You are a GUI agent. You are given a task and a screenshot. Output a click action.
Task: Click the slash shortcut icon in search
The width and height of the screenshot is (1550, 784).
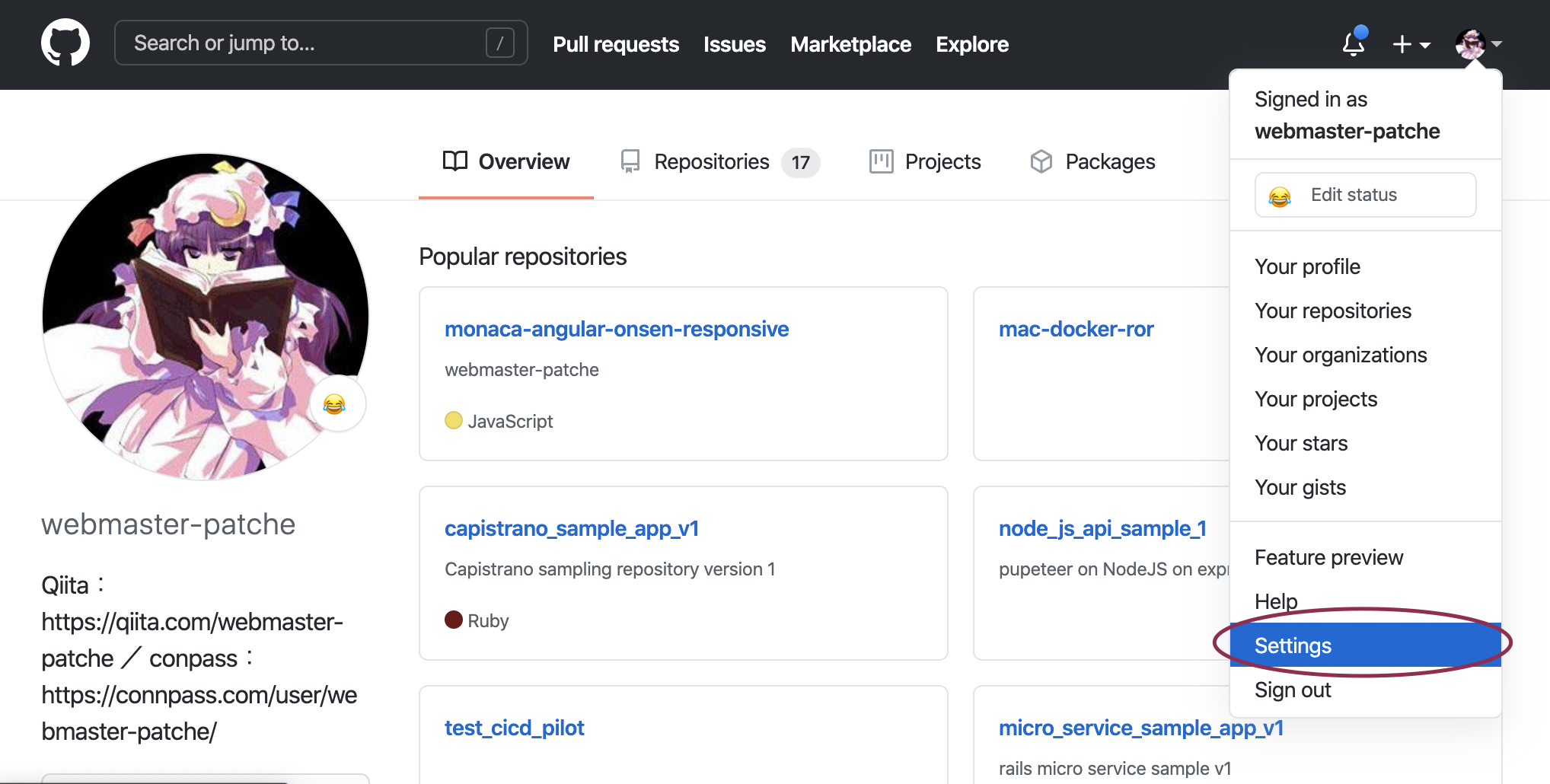(499, 43)
